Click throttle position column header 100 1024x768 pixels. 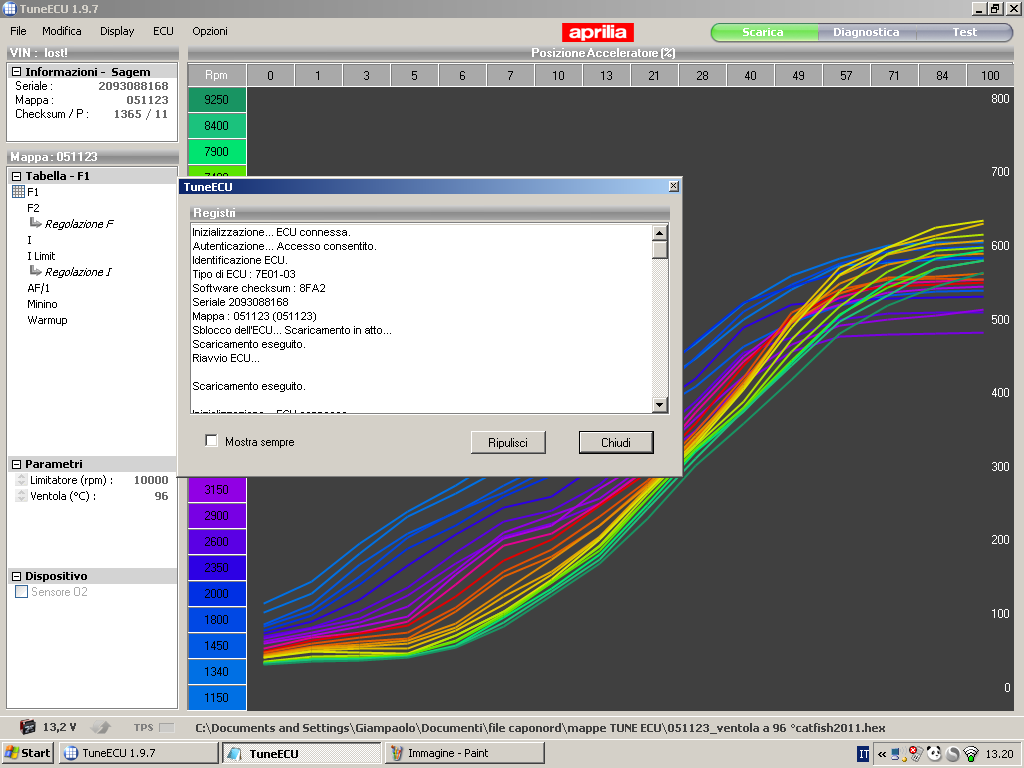(x=990, y=75)
